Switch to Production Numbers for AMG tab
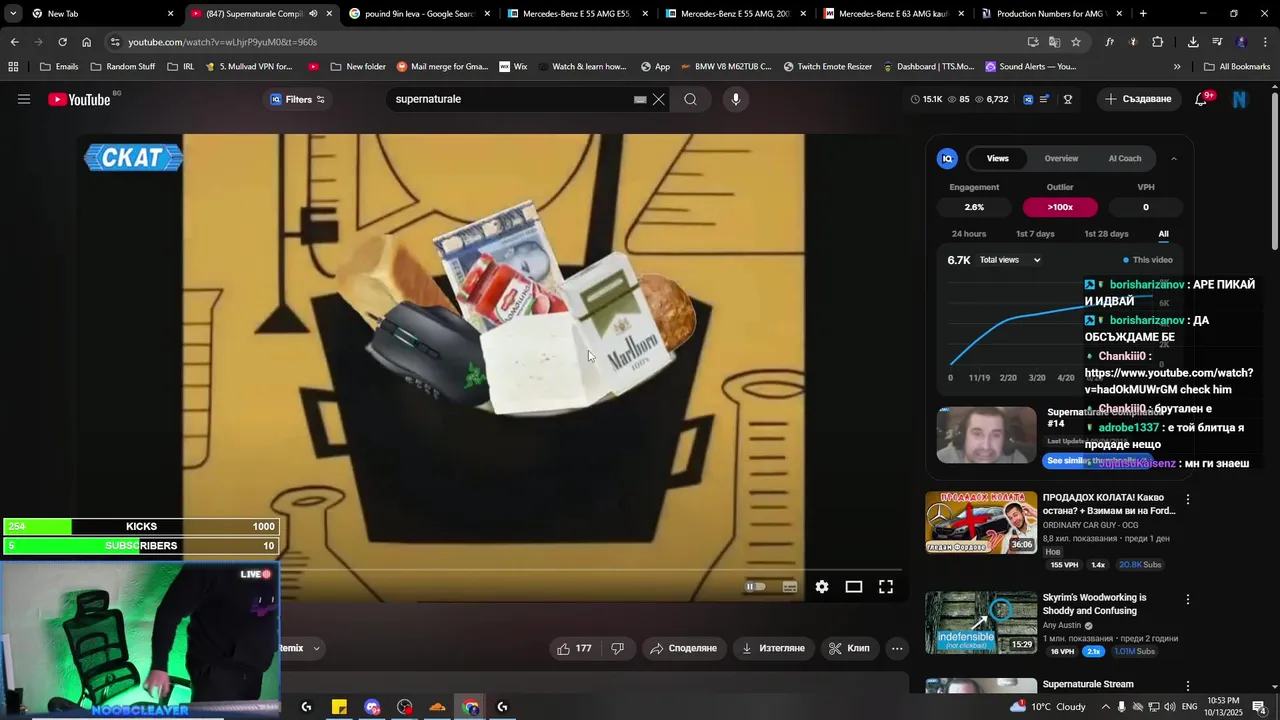Viewport: 1280px width, 720px height. 1052,14
